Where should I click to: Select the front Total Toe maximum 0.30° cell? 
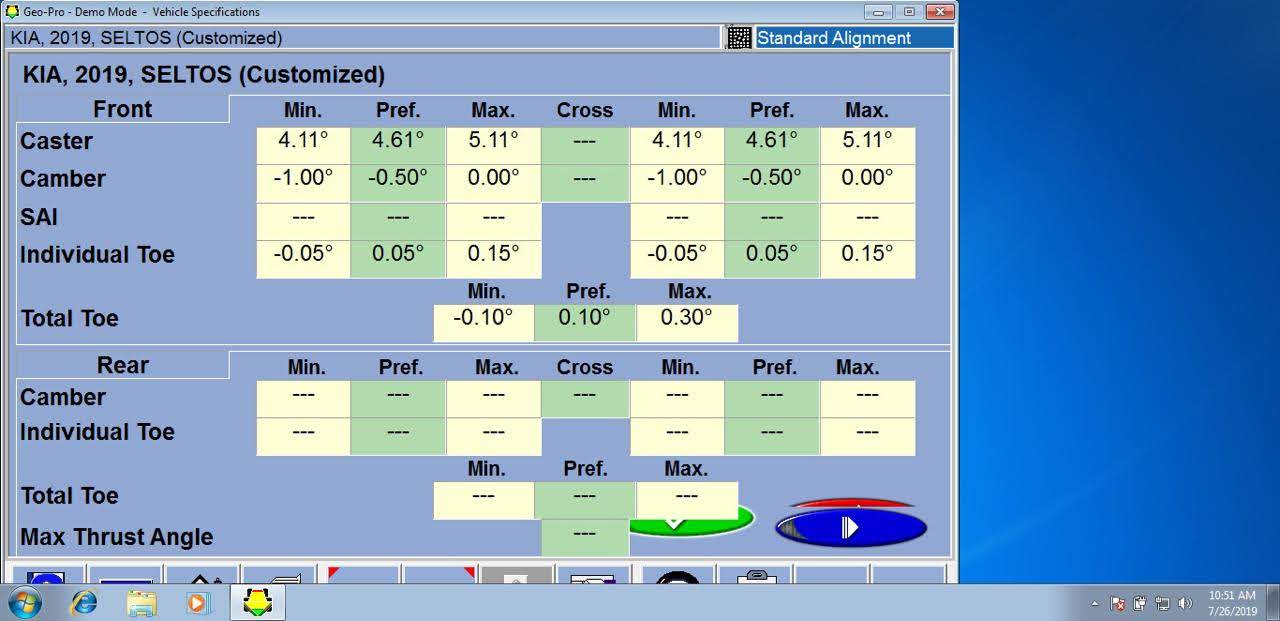[687, 323]
